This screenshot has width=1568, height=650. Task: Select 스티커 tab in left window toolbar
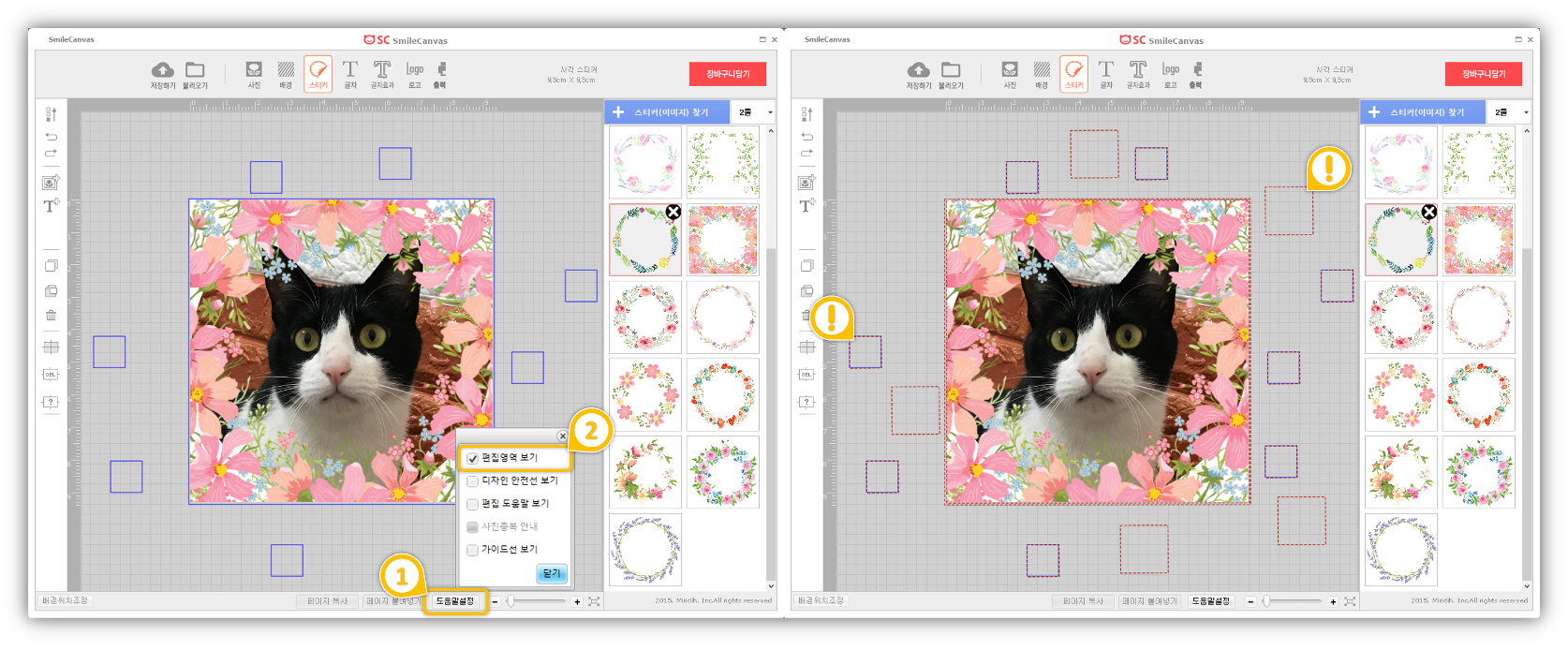(318, 73)
